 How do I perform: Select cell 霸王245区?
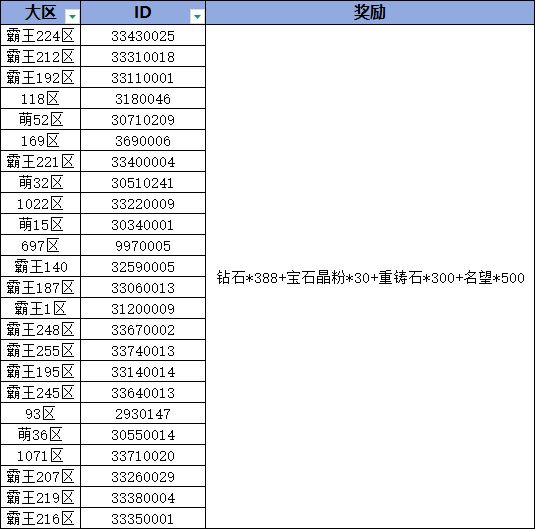(x=41, y=392)
